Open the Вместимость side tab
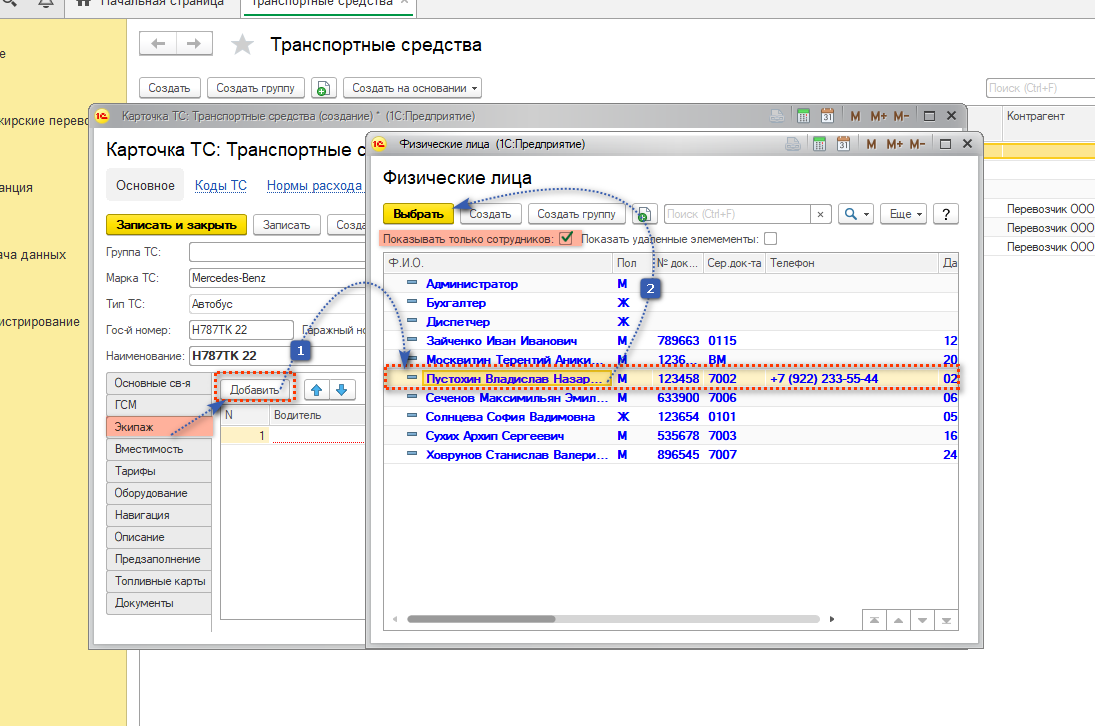This screenshot has width=1095, height=726. [158, 449]
